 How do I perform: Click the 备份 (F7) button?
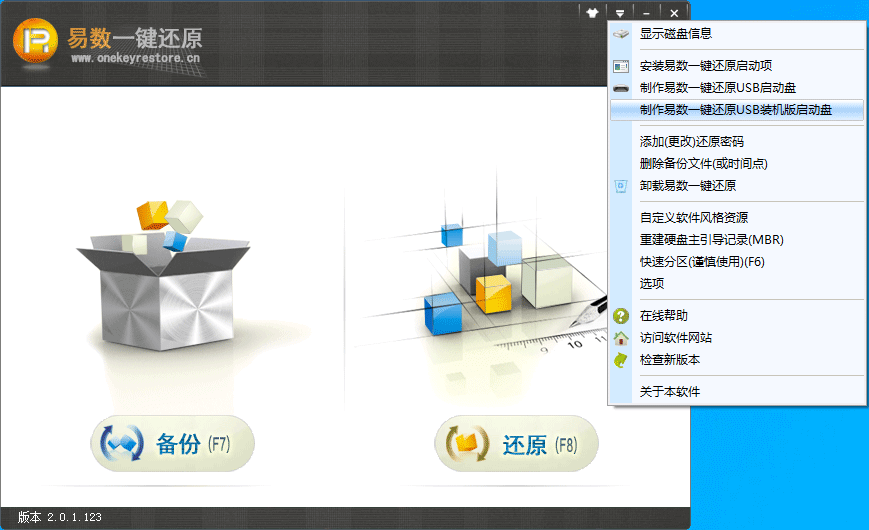[172, 444]
